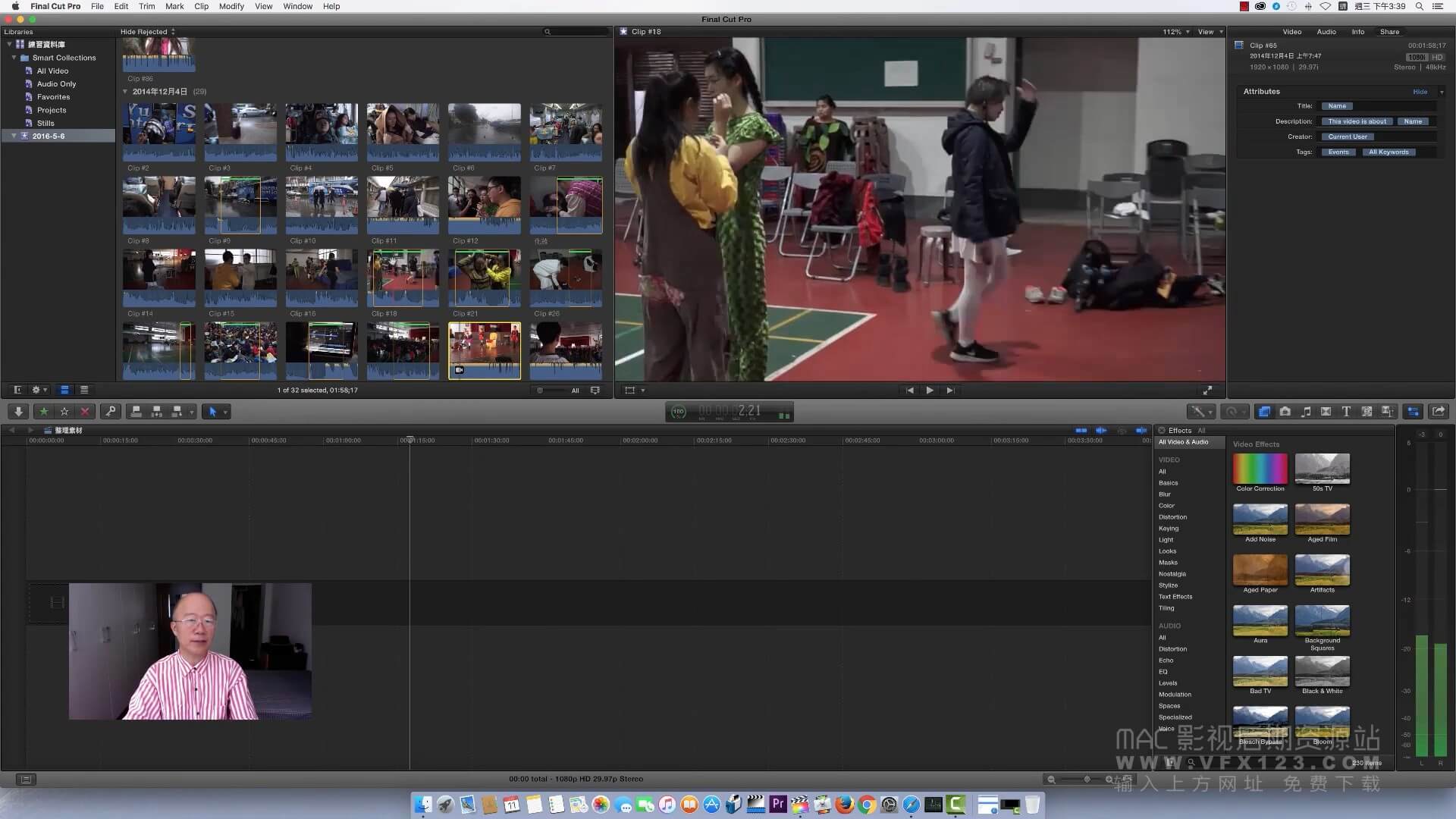Go to next edit in viewer
The width and height of the screenshot is (1456, 819).
[x=949, y=390]
